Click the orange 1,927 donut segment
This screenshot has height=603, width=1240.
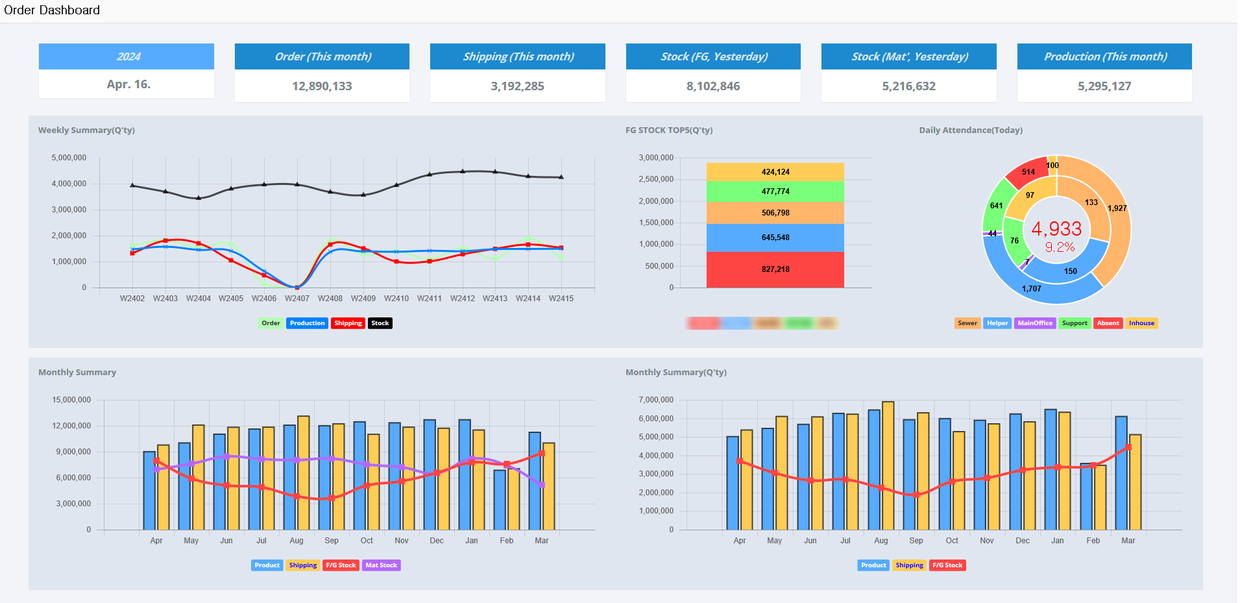[x=1119, y=210]
